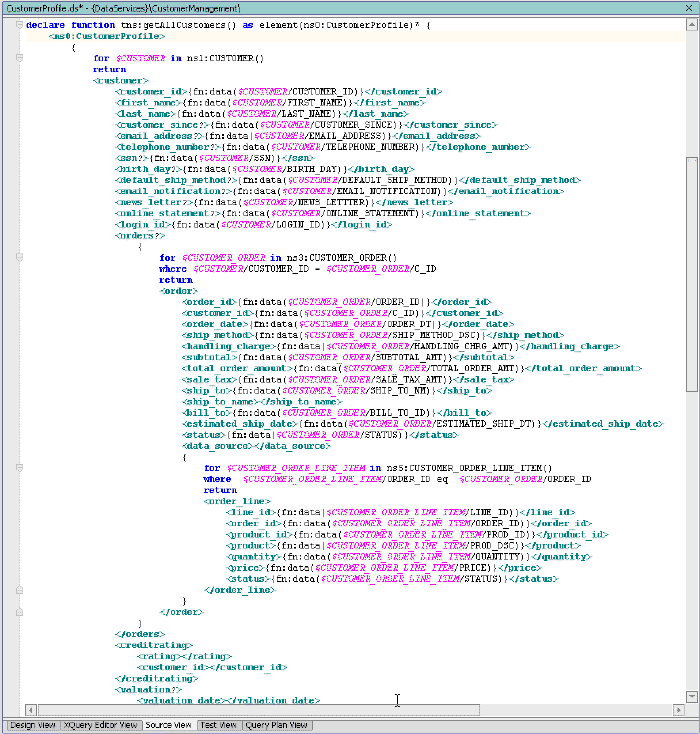Click the <online_statement?> element line
The width and height of the screenshot is (700, 734).
pos(323,213)
